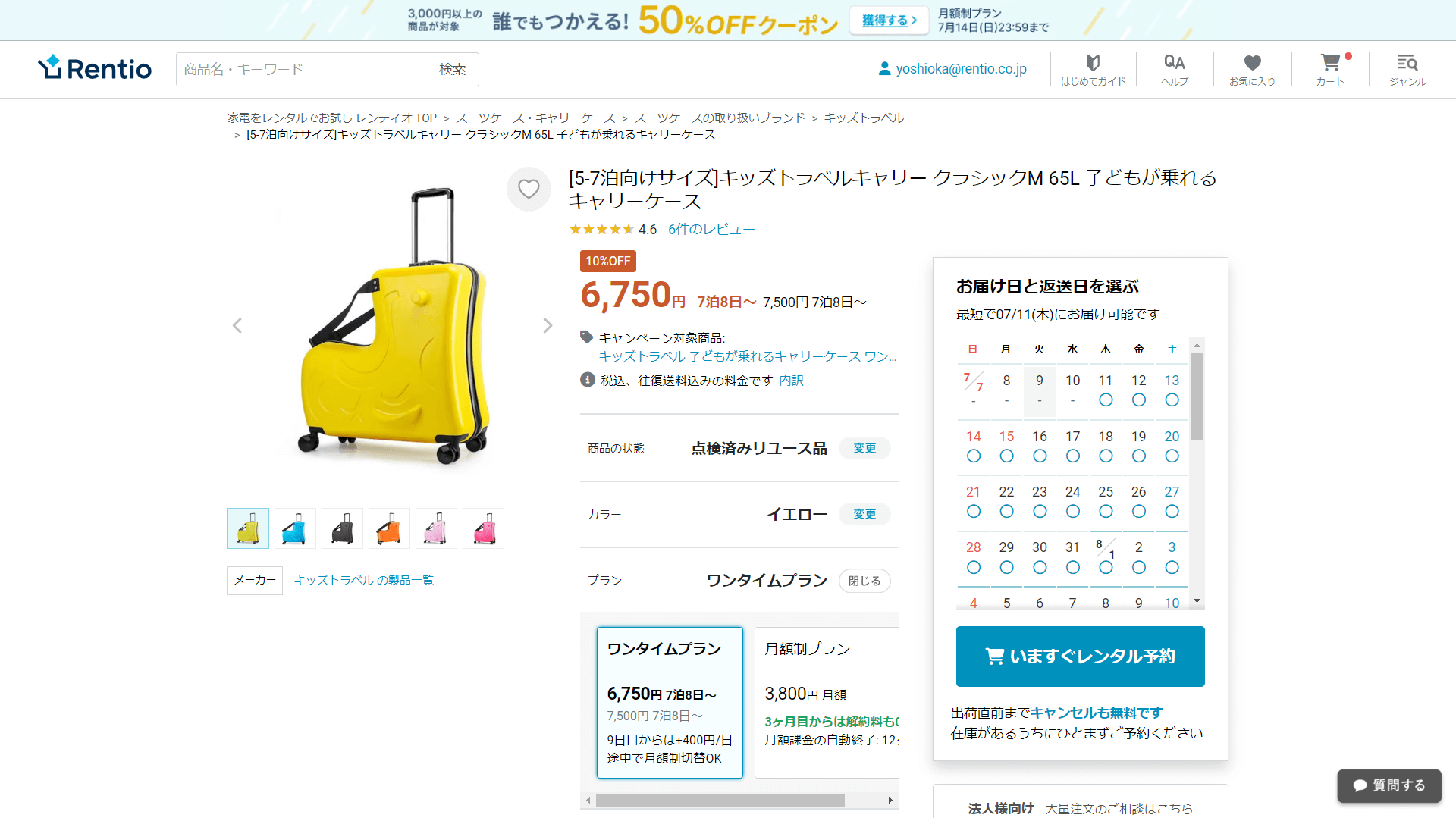Select the black suitcase thumbnail
Image resolution: width=1456 pixels, height=818 pixels.
click(342, 528)
